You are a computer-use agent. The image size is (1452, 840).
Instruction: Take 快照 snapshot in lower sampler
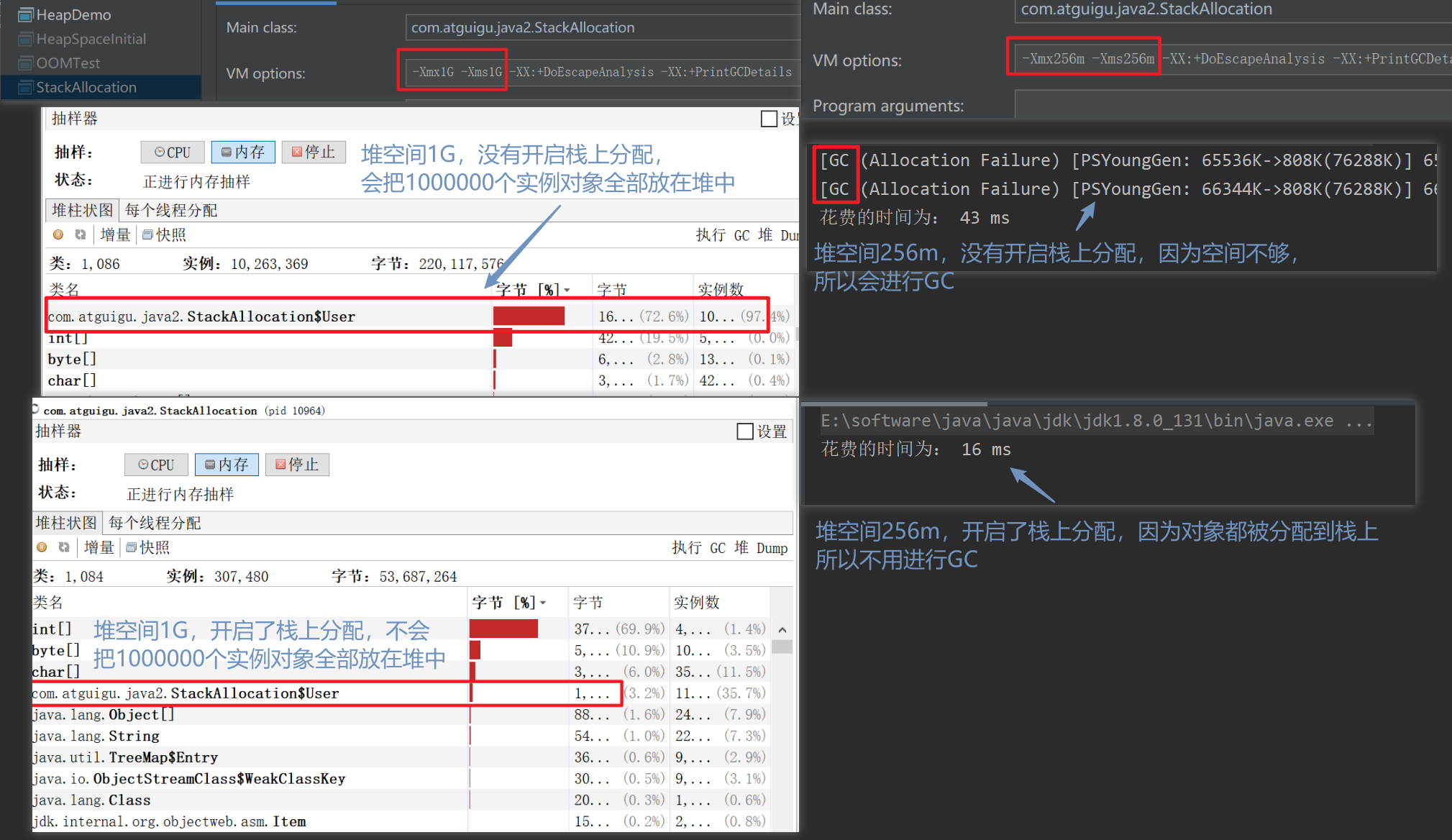[147, 547]
